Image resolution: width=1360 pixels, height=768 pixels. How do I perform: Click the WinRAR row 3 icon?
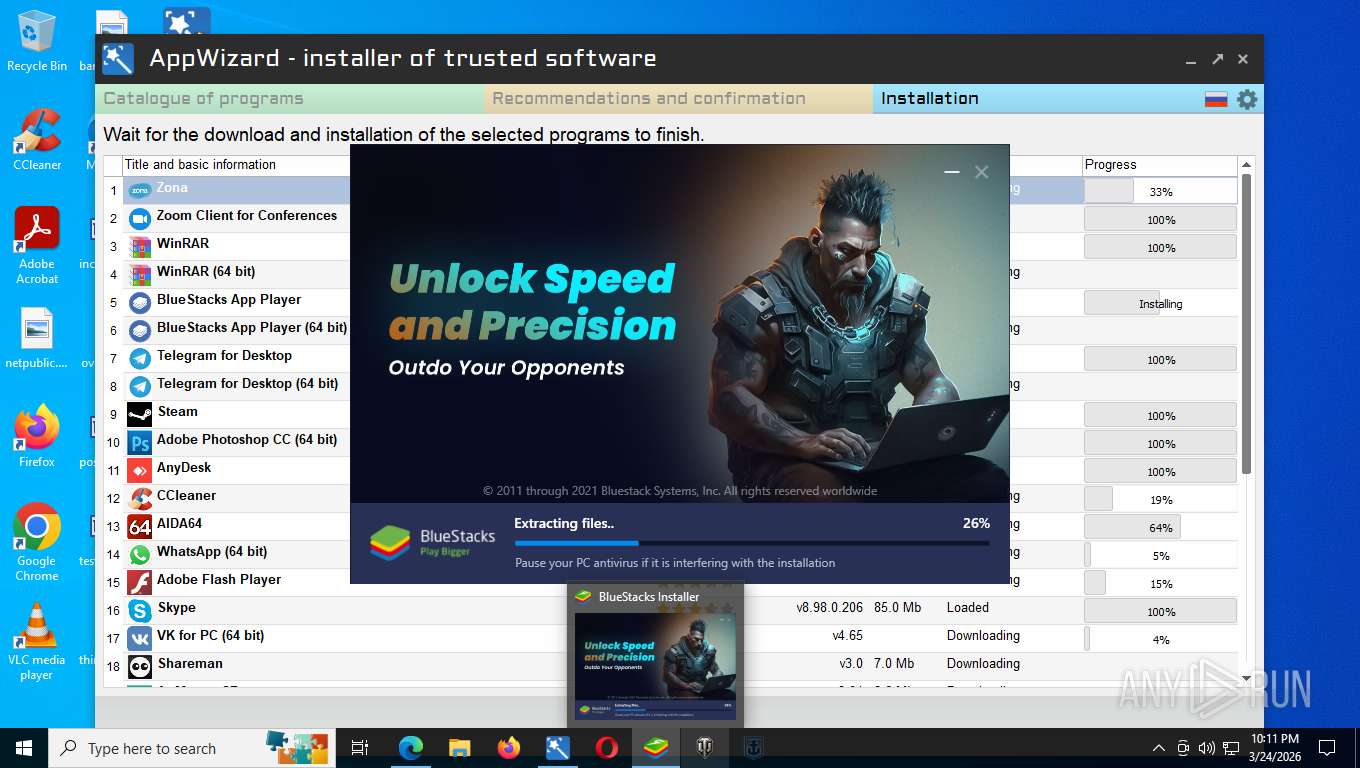tap(140, 246)
